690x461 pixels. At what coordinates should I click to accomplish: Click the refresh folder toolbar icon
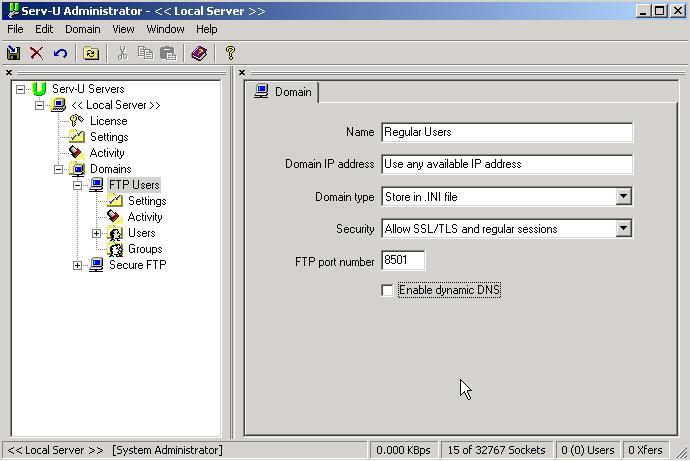[91, 53]
